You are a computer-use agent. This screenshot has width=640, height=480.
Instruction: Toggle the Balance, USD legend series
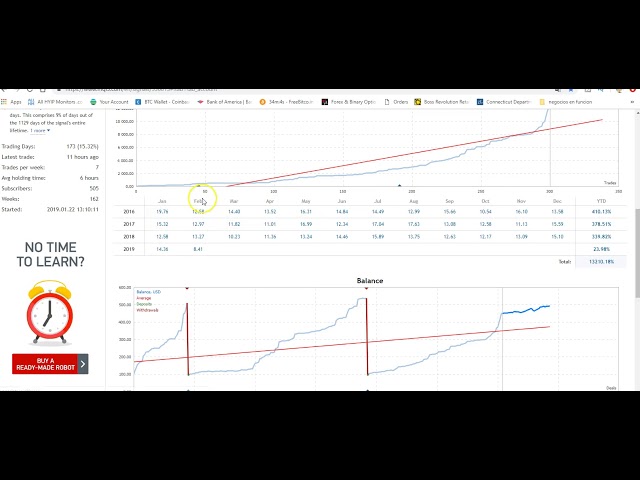[x=148, y=291]
